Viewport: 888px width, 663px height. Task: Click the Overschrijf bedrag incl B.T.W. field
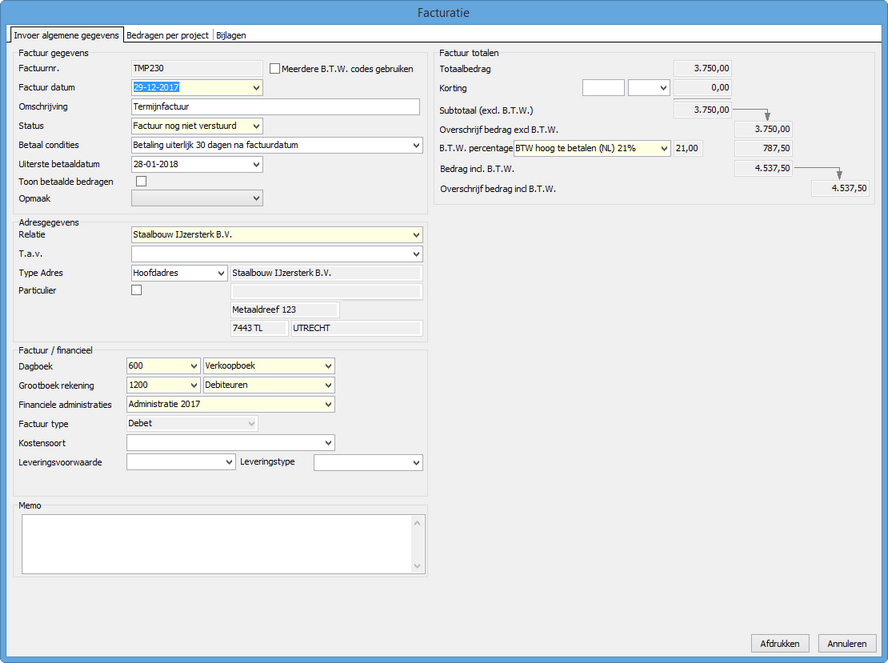[x=840, y=188]
